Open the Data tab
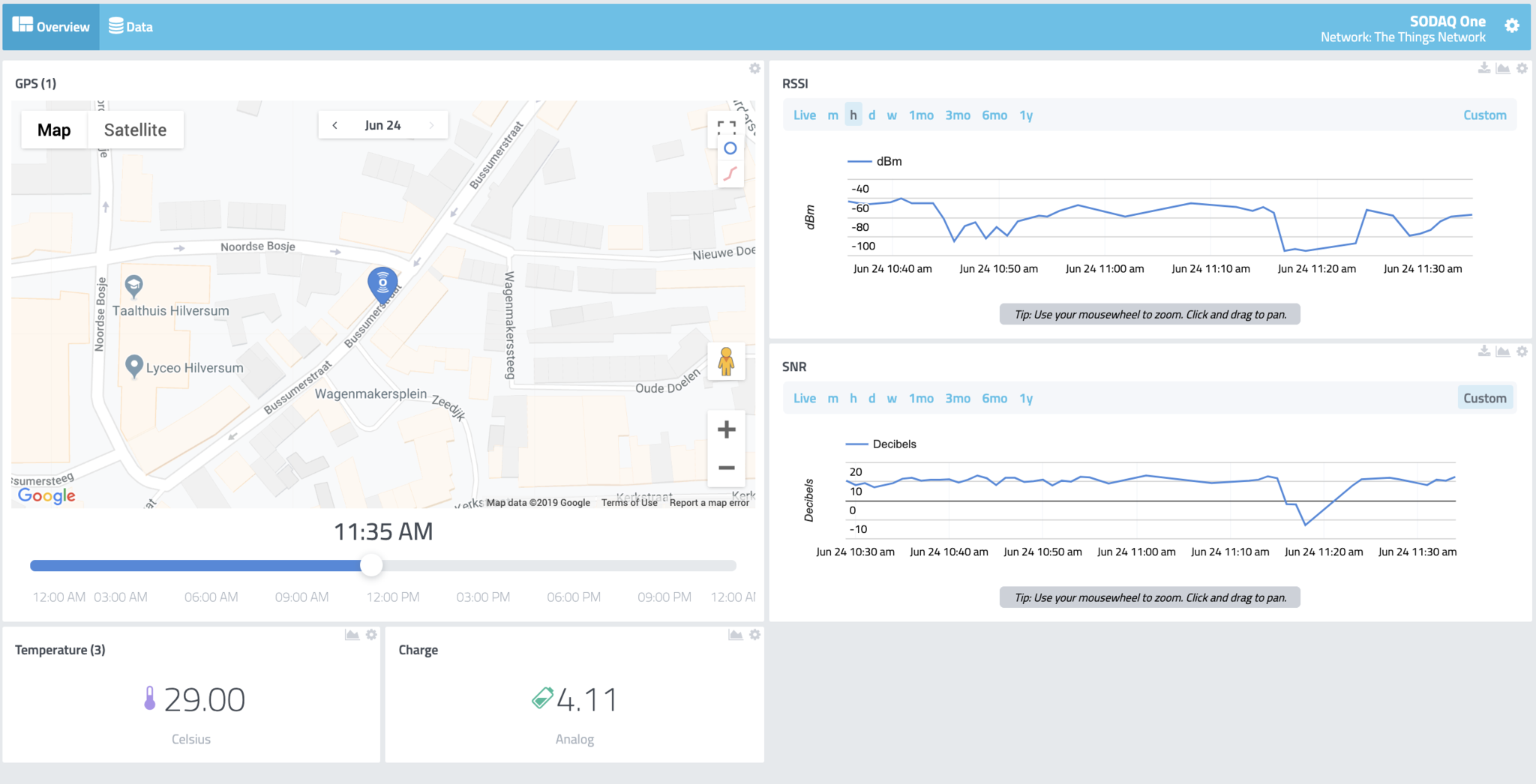This screenshot has width=1536, height=784. [130, 26]
